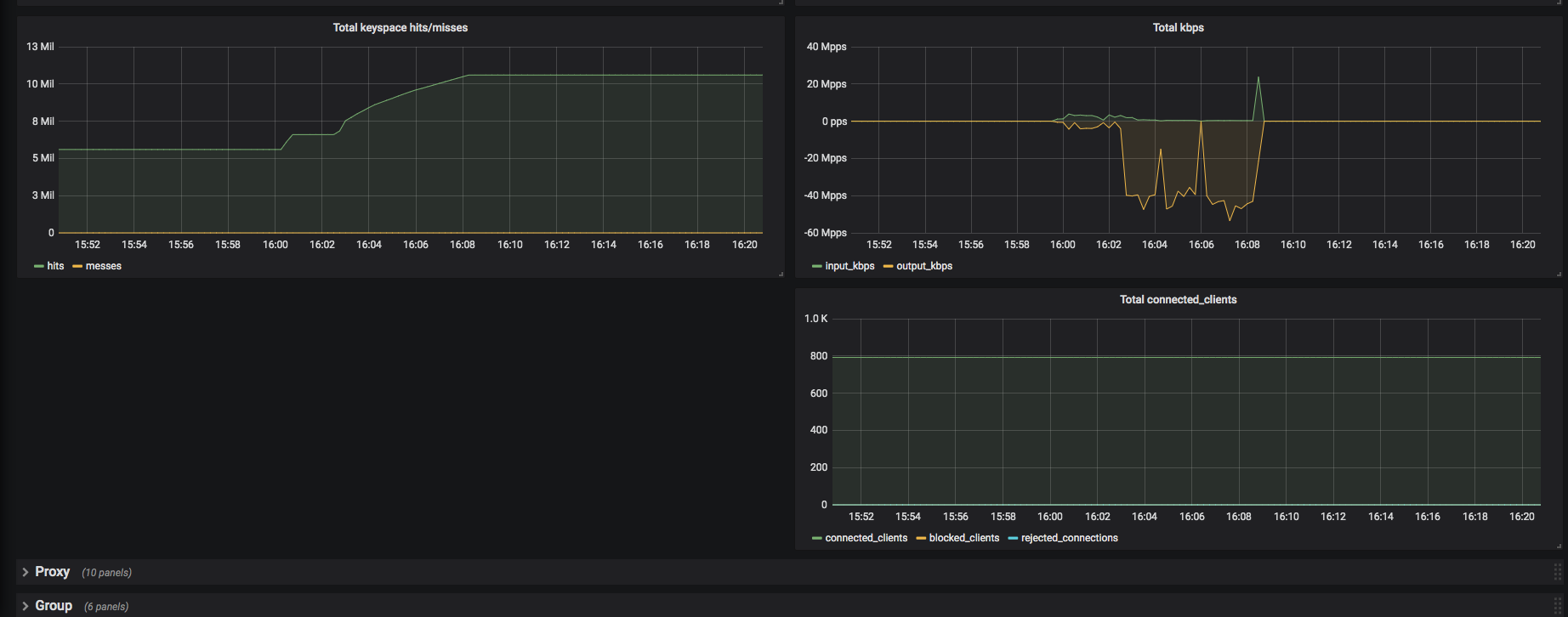Image resolution: width=1568 pixels, height=617 pixels.
Task: Toggle the input_kbps legend series
Action: click(x=849, y=266)
